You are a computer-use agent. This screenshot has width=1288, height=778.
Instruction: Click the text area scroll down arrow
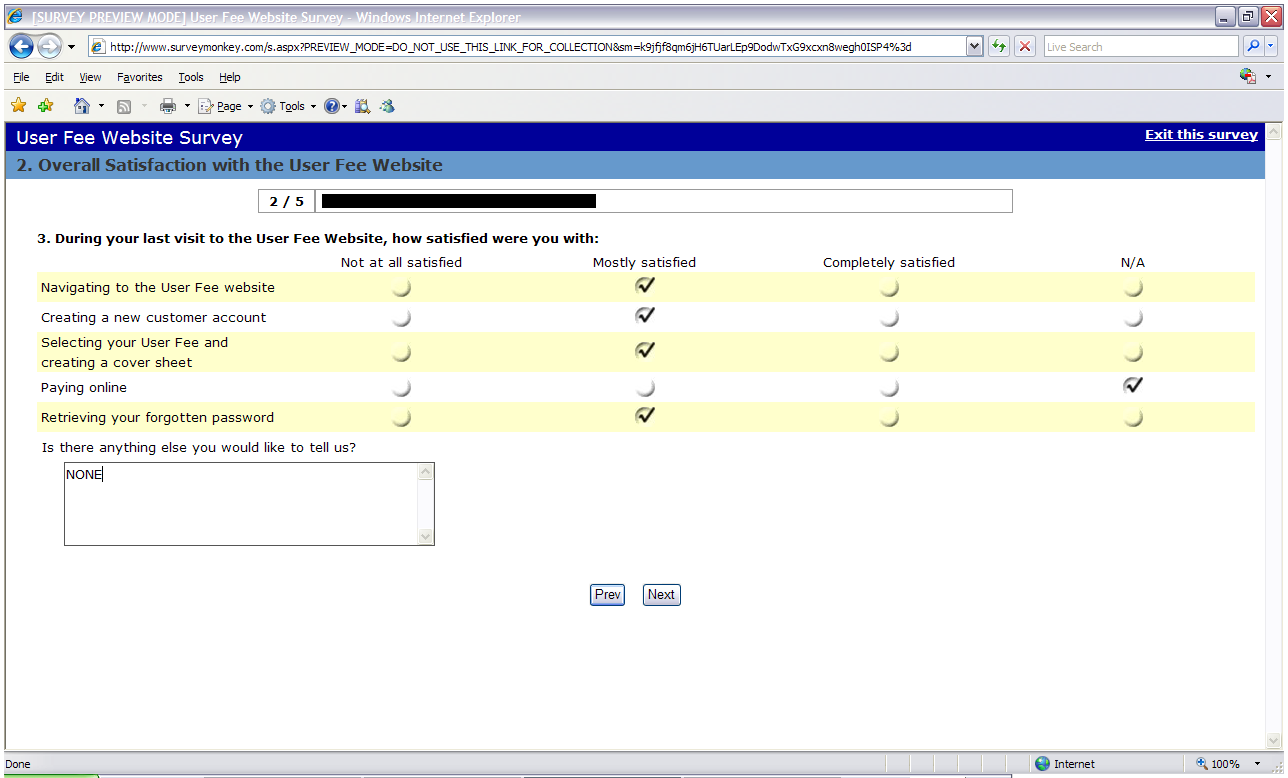point(426,536)
